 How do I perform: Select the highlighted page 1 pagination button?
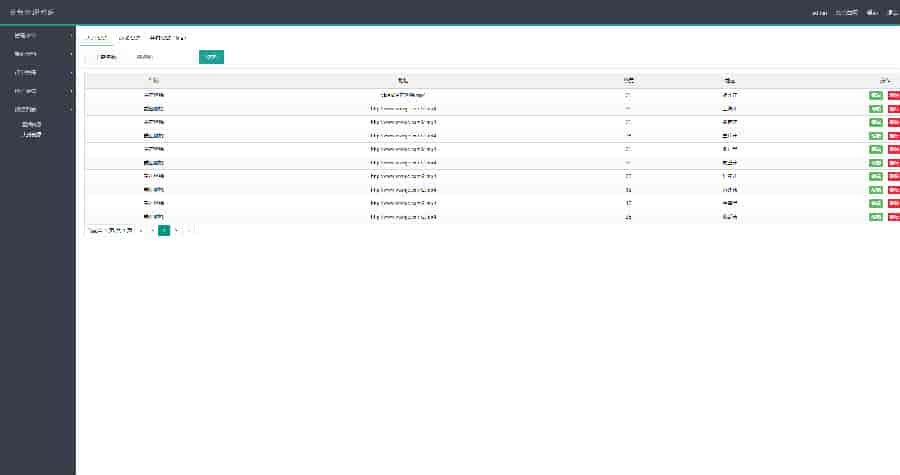coord(164,230)
